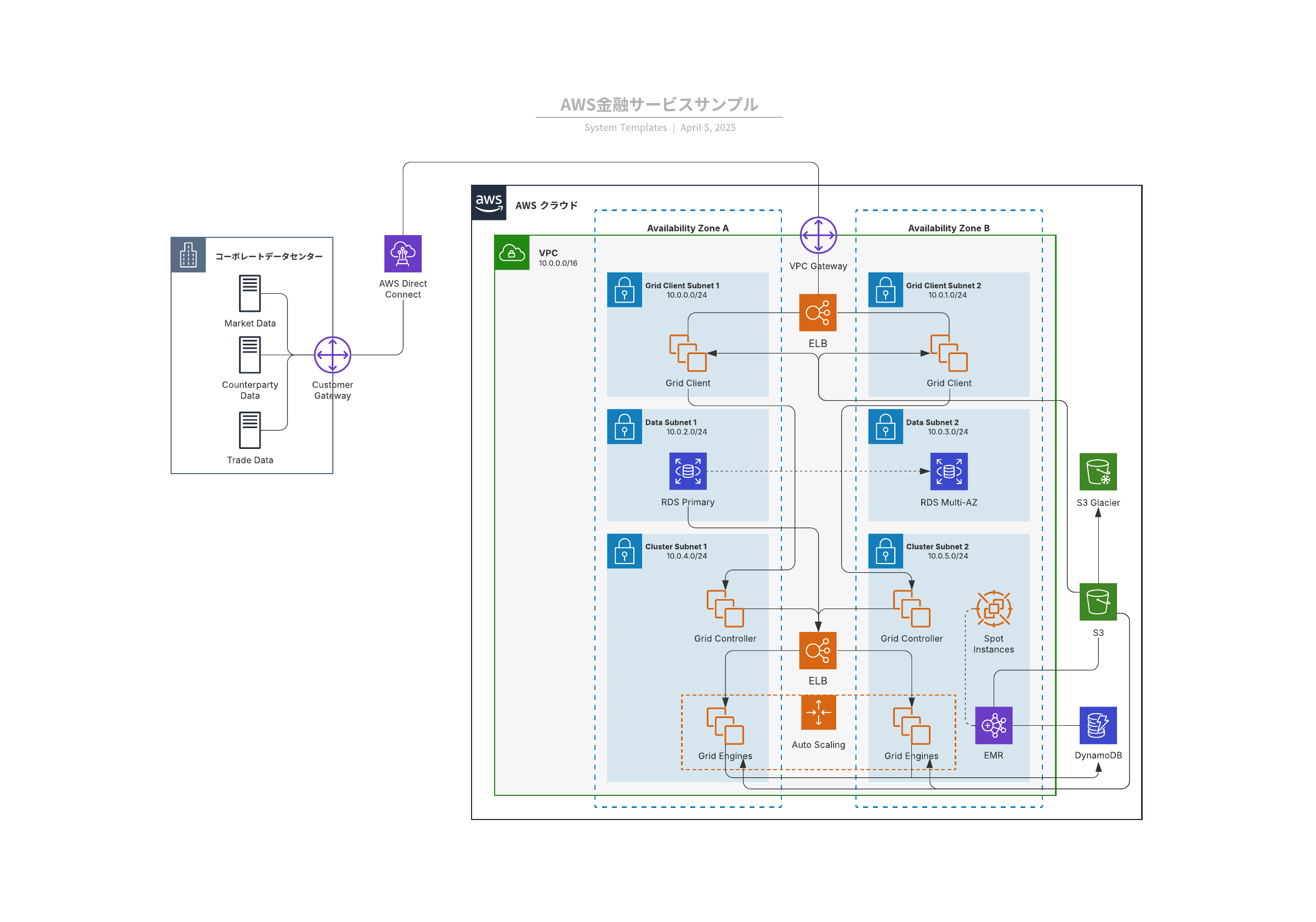Click the RDS Primary database icon
Image resolution: width=1316 pixels, height=922 pixels.
pyautogui.click(x=688, y=471)
